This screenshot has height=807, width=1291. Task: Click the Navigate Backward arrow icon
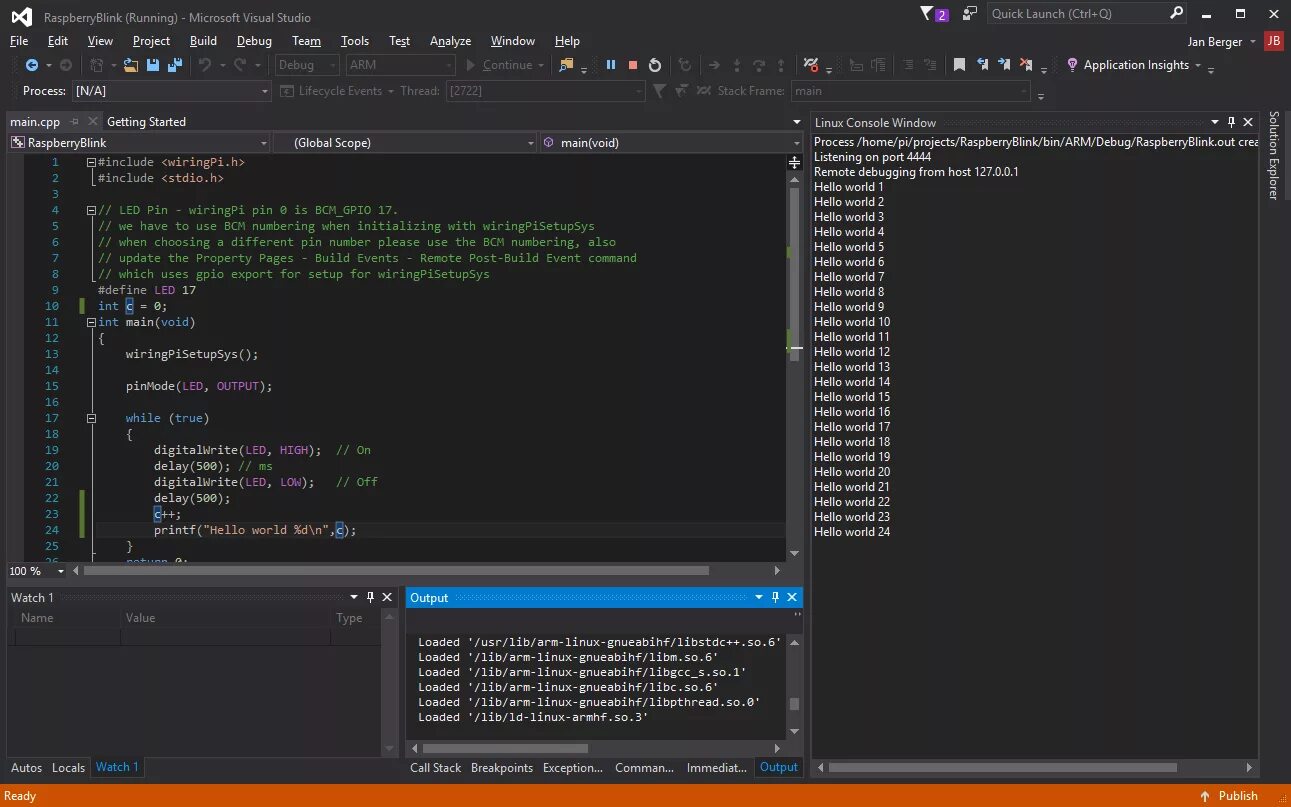click(34, 65)
